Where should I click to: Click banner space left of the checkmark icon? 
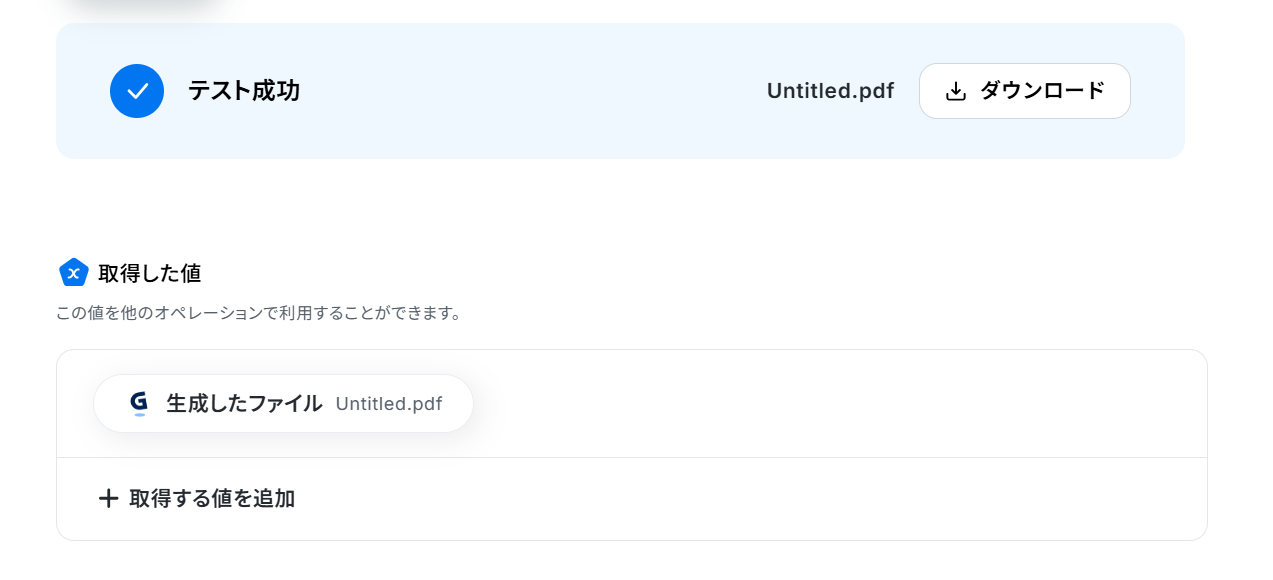pos(82,91)
